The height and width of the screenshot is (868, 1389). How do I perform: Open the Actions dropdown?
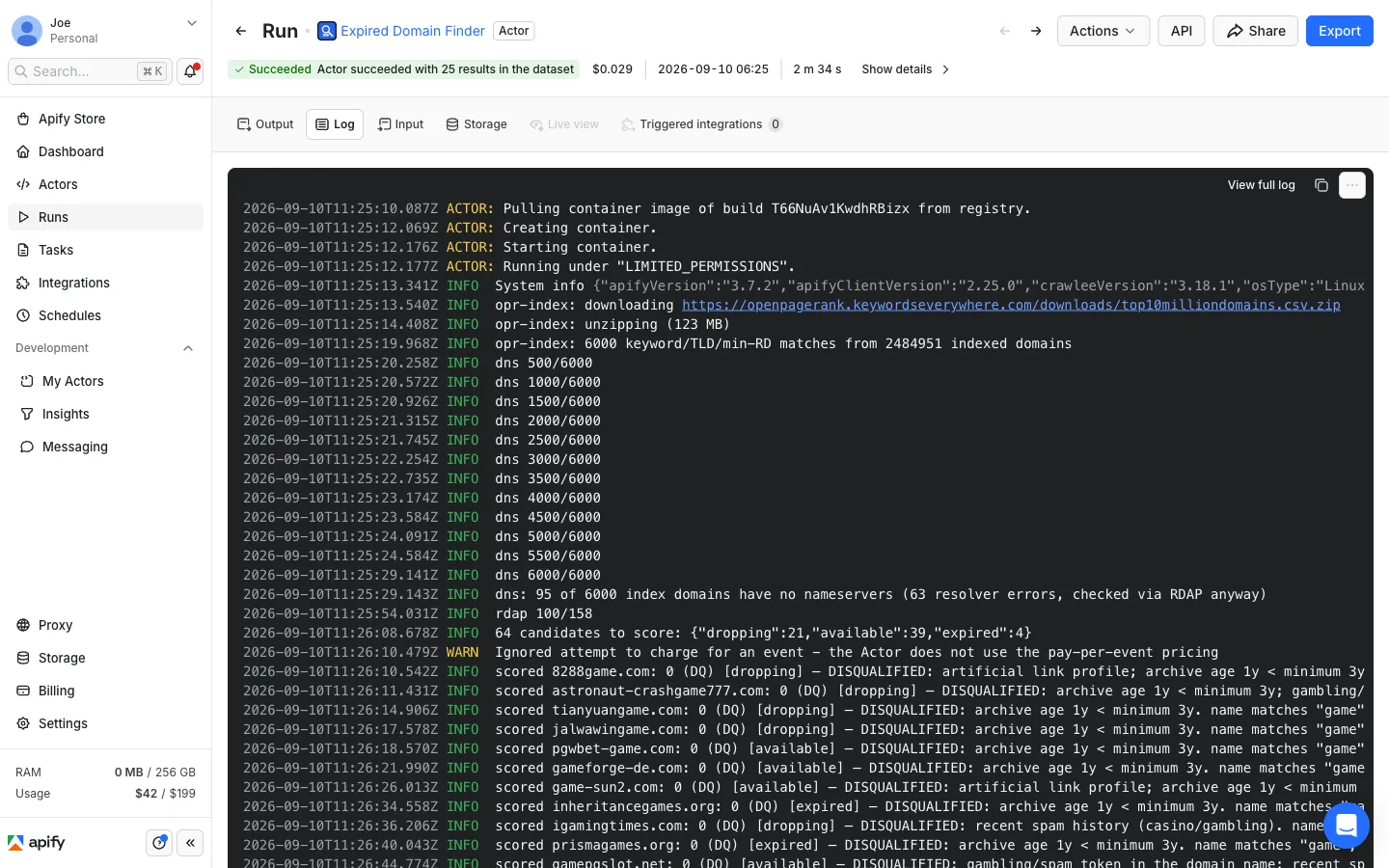pos(1103,31)
